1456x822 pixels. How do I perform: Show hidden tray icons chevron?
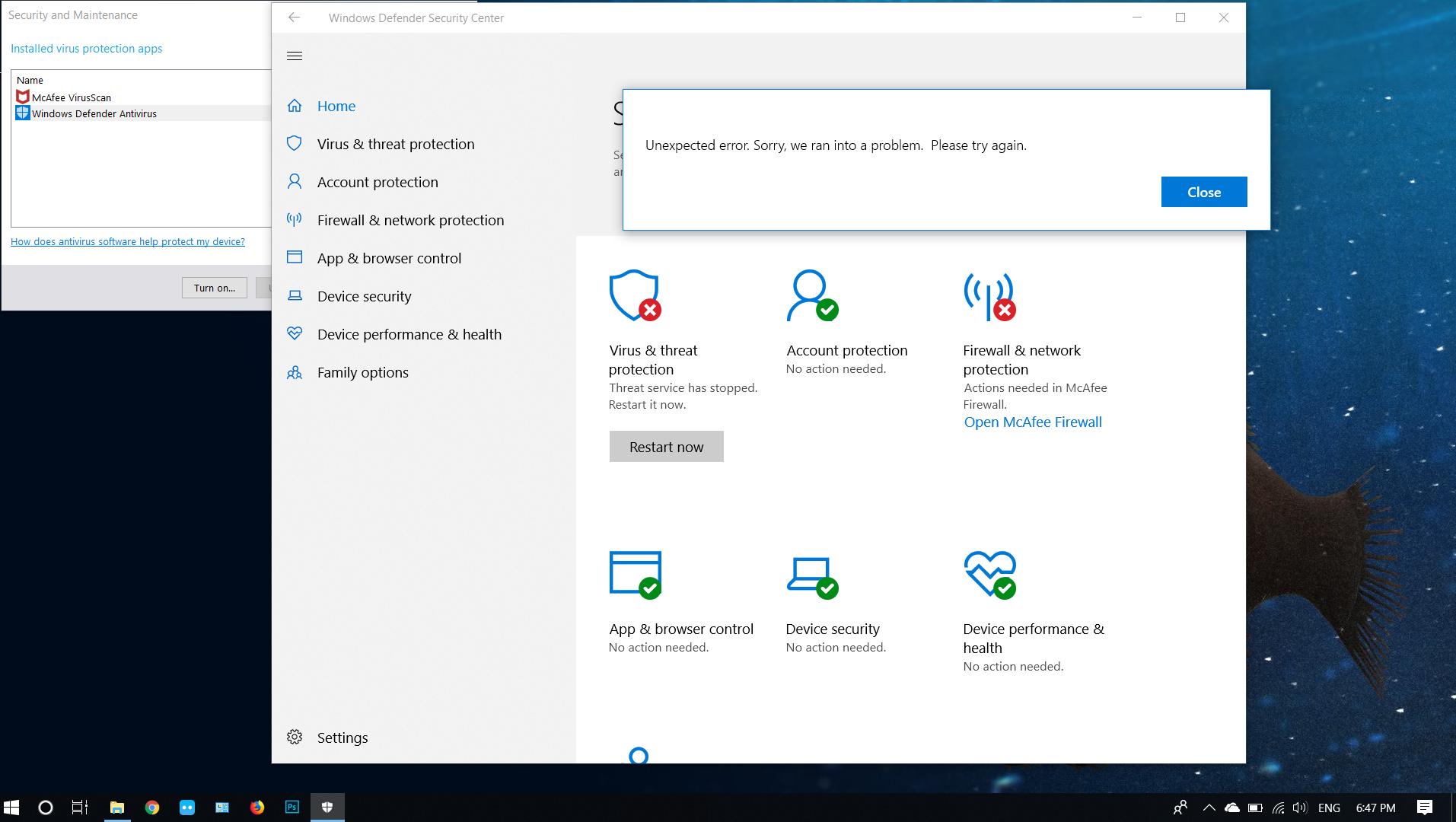click(x=1209, y=808)
